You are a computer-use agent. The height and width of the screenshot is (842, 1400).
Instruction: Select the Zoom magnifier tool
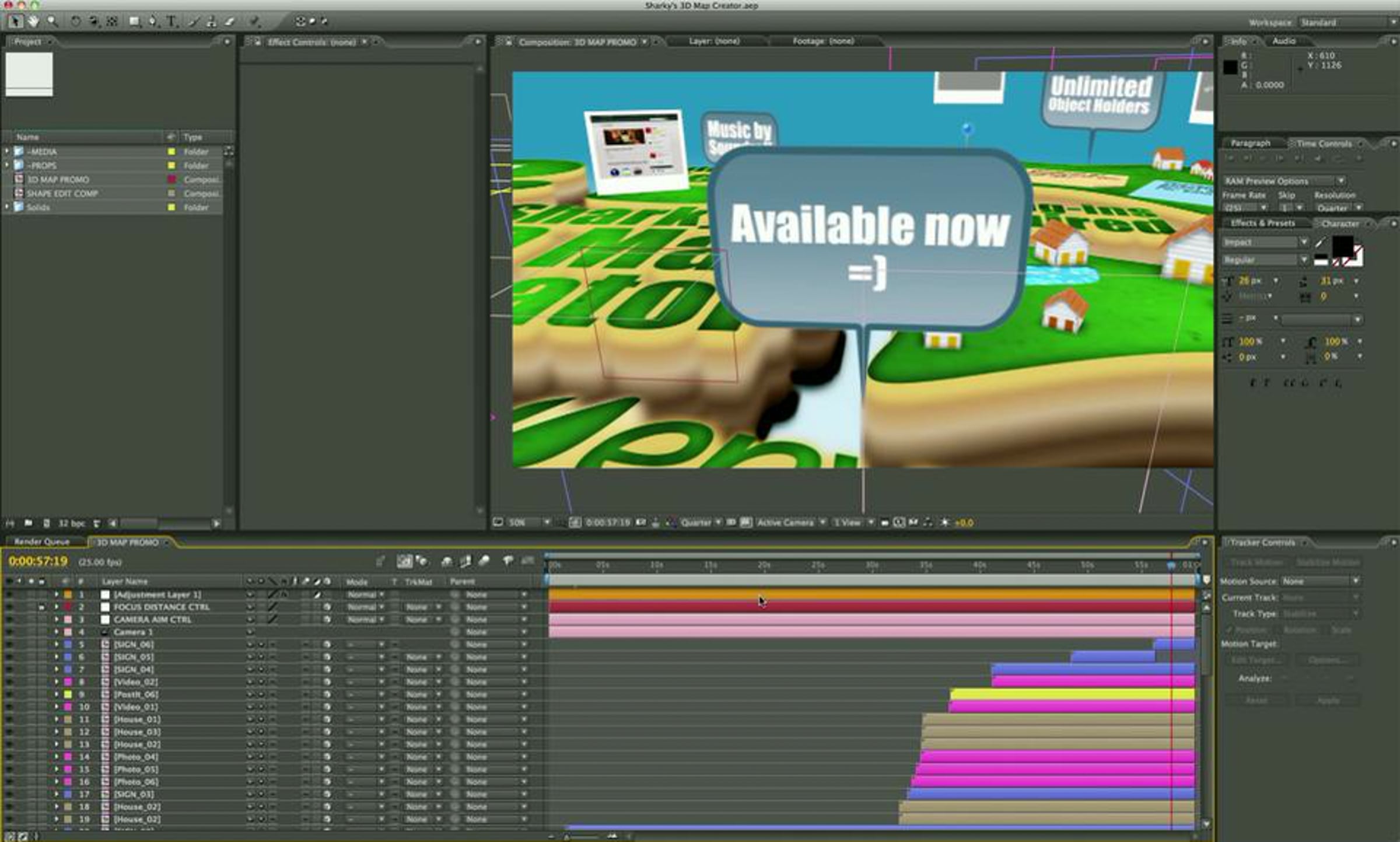click(x=52, y=22)
